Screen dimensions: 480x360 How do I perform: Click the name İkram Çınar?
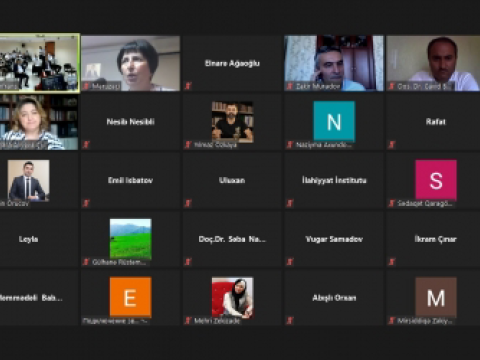click(x=436, y=239)
